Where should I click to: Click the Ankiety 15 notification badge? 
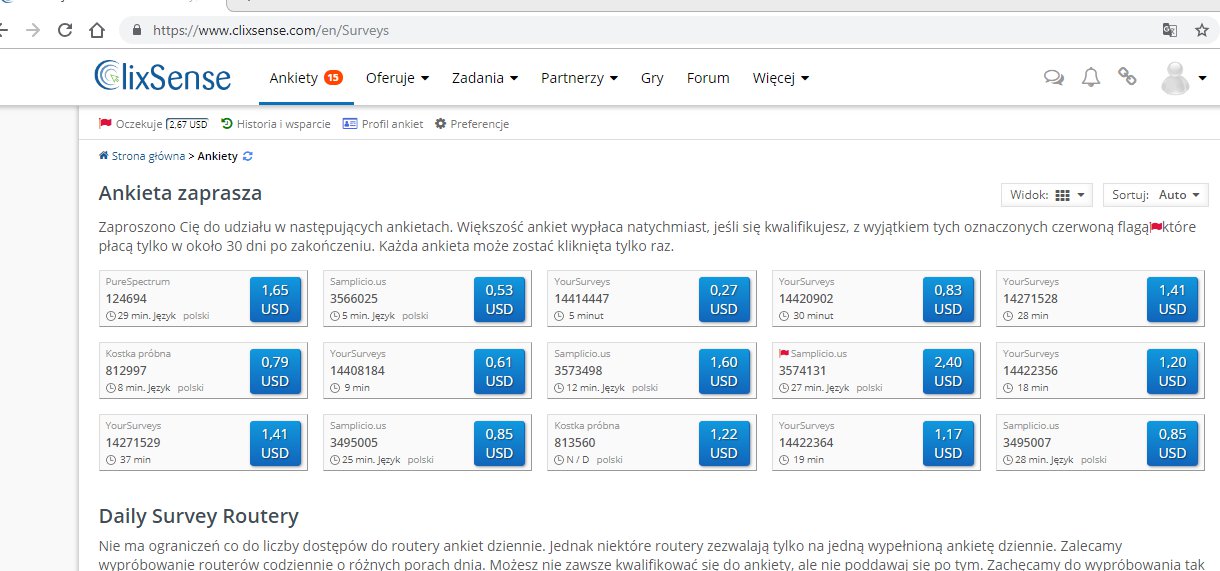[333, 77]
